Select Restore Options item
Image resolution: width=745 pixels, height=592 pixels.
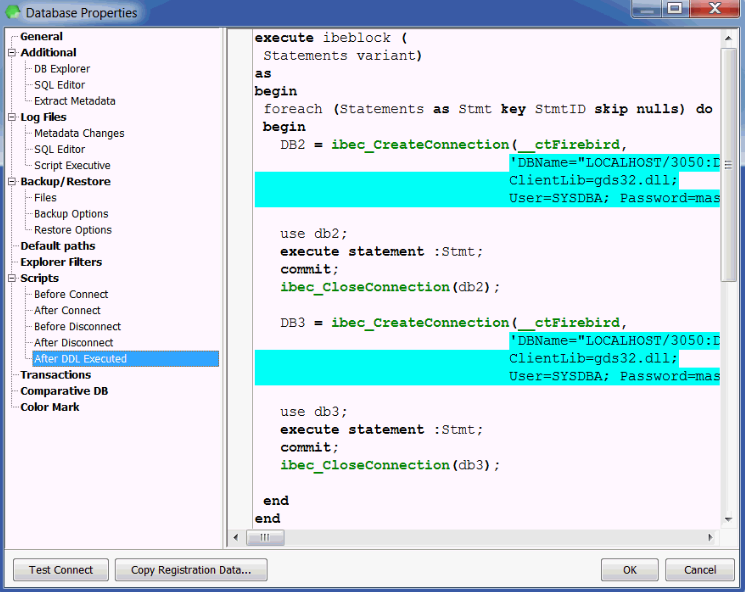tap(73, 230)
